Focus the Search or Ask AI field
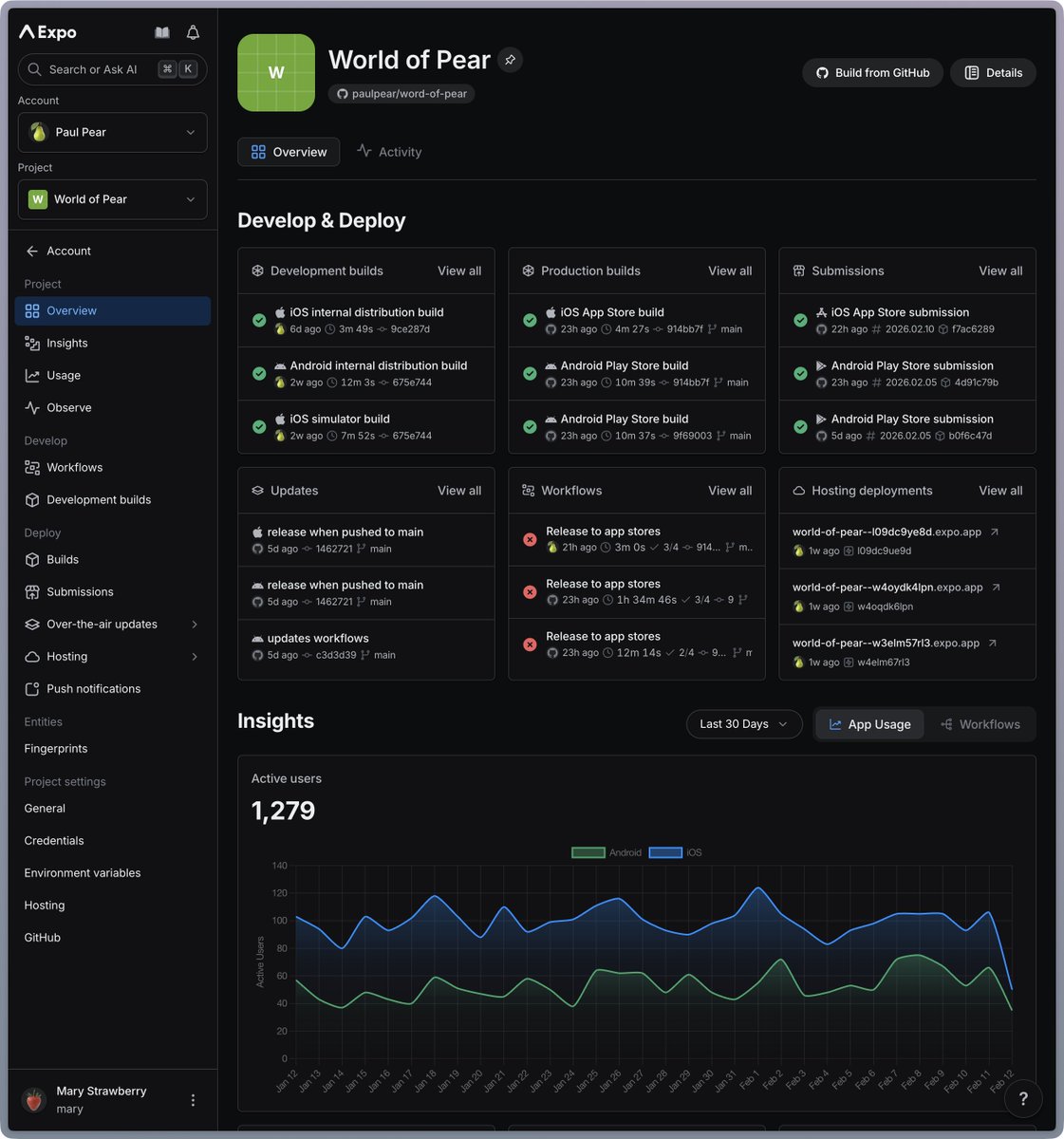 click(x=112, y=69)
